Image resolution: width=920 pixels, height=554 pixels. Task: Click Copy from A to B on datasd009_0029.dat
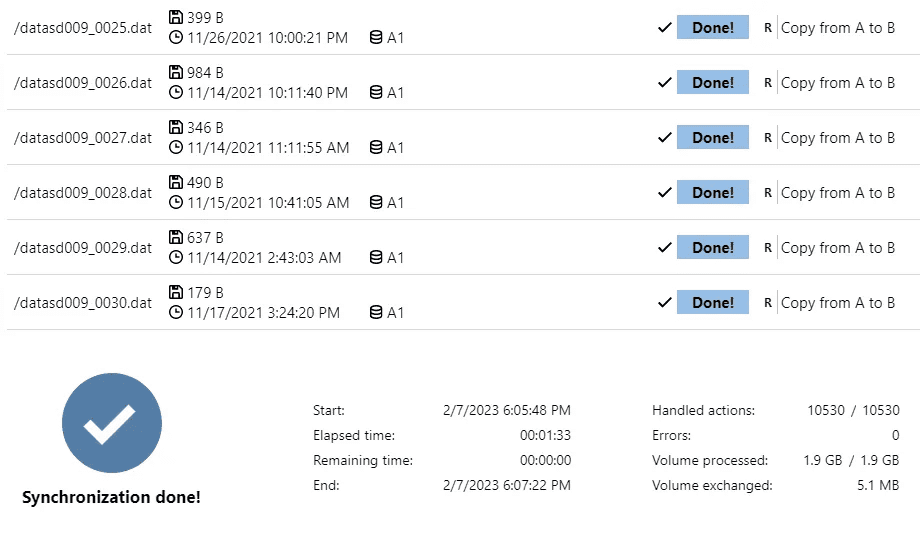(x=838, y=248)
